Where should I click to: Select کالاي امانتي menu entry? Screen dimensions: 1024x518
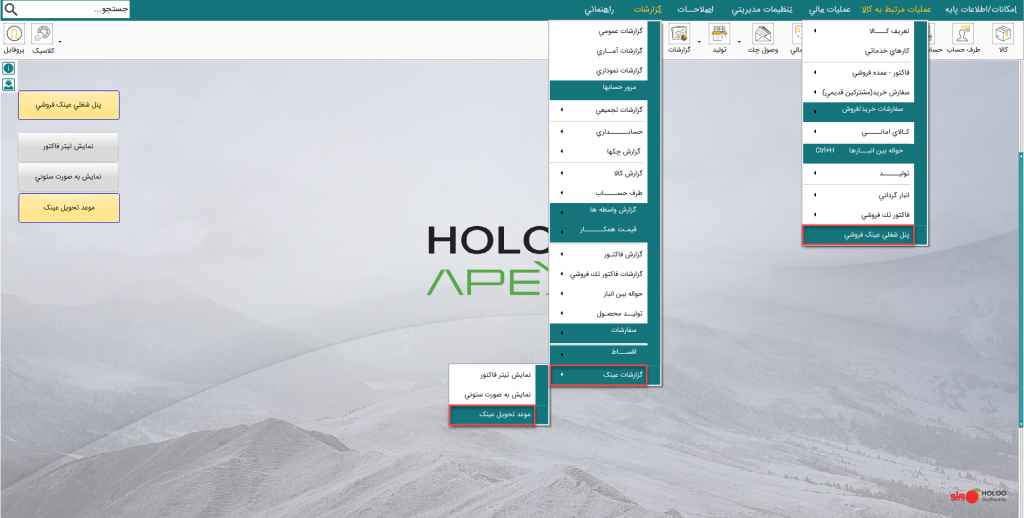(857, 132)
